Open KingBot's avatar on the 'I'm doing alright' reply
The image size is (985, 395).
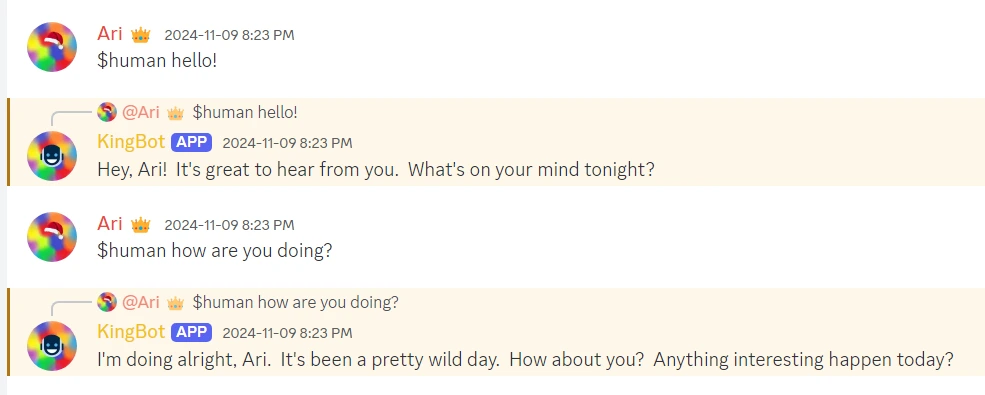[x=52, y=346]
